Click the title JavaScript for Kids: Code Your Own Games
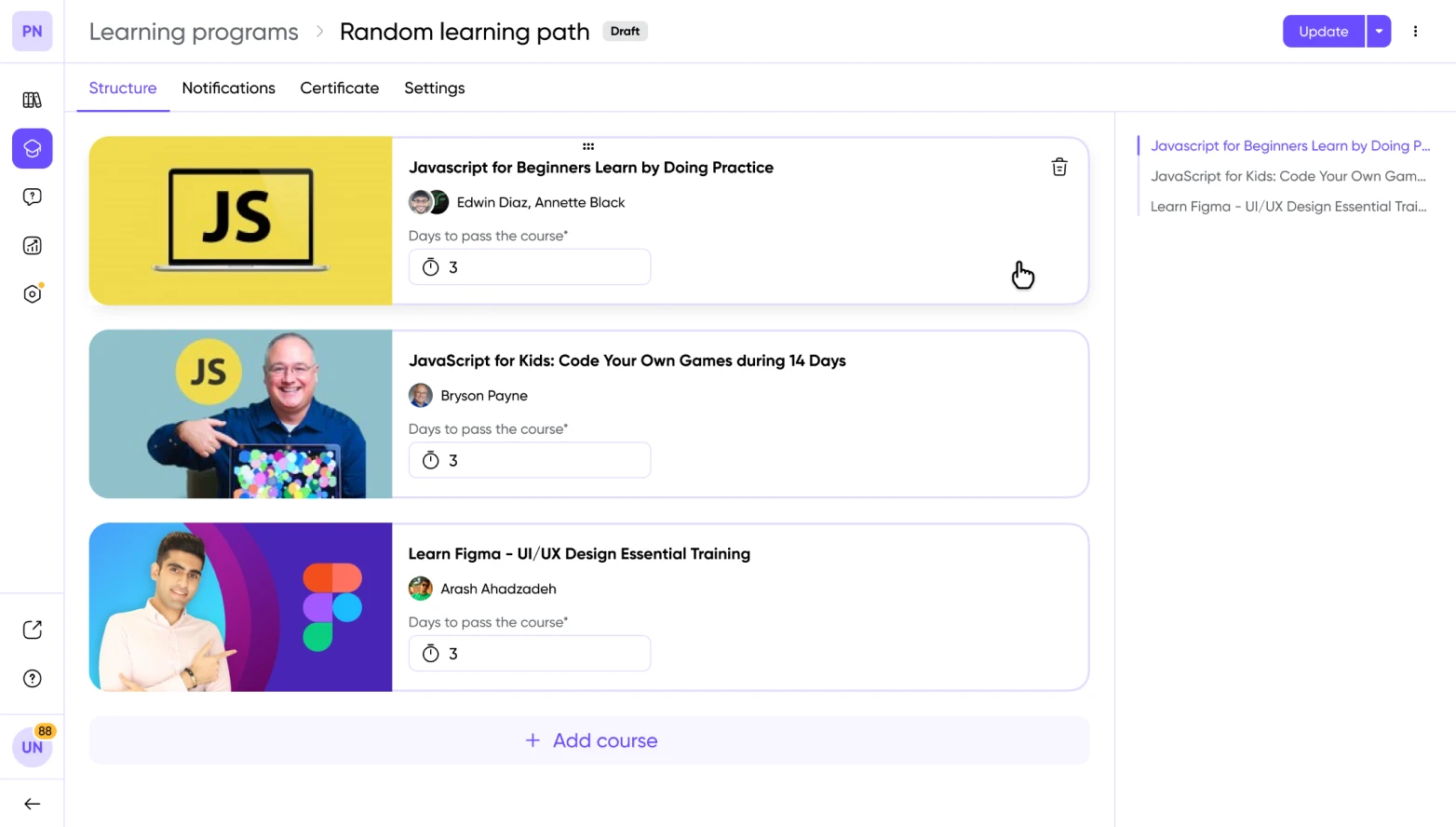The height and width of the screenshot is (827, 1456). point(627,360)
